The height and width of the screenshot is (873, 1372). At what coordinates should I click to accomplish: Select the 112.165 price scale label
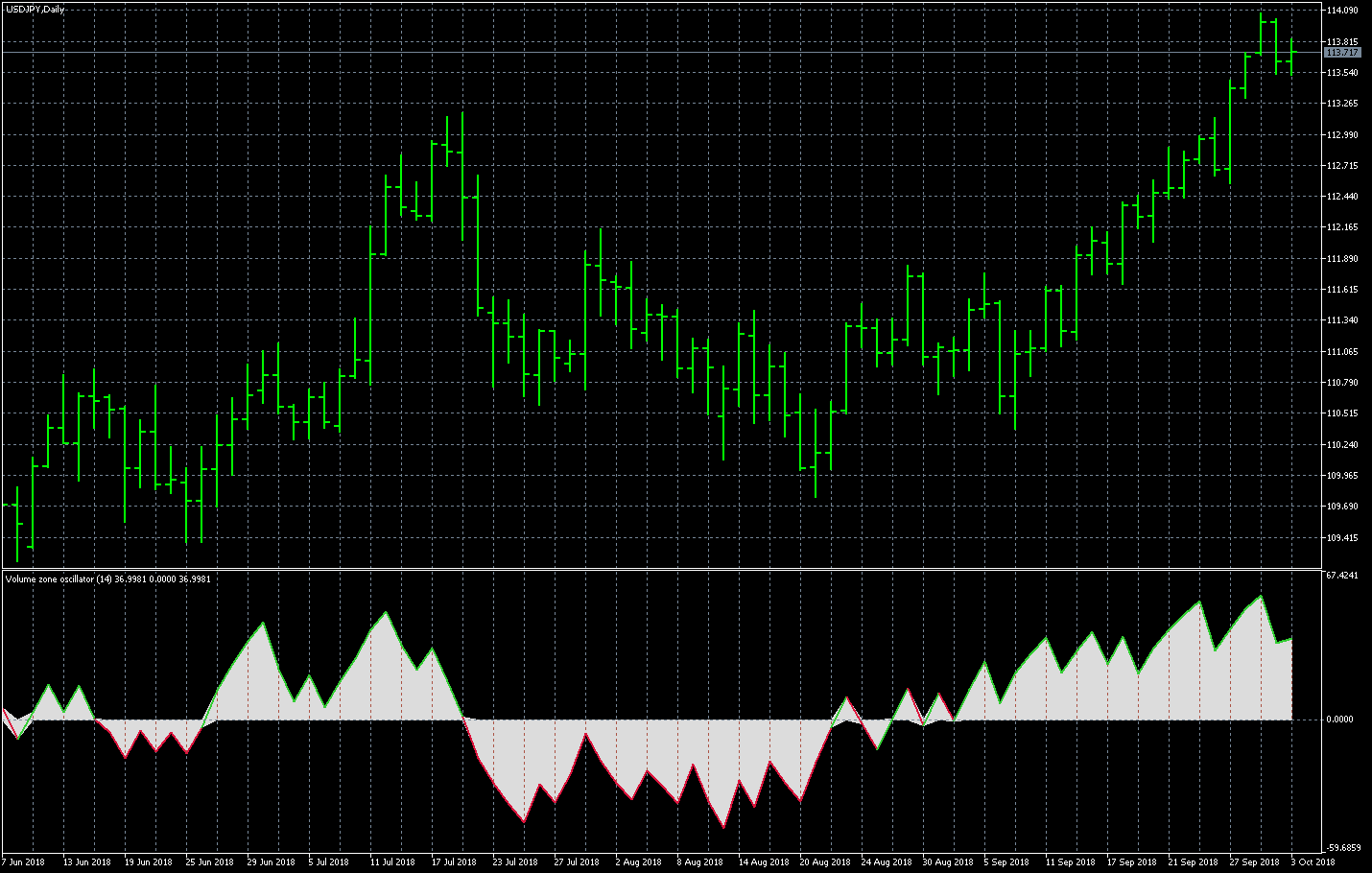tap(1342, 227)
